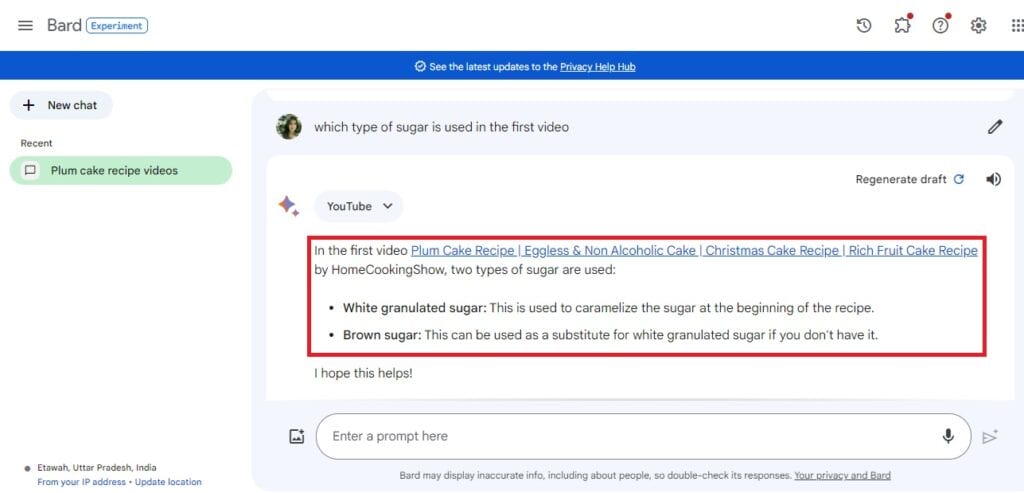
Task: Open the hamburger main menu
Action: pyautogui.click(x=25, y=25)
